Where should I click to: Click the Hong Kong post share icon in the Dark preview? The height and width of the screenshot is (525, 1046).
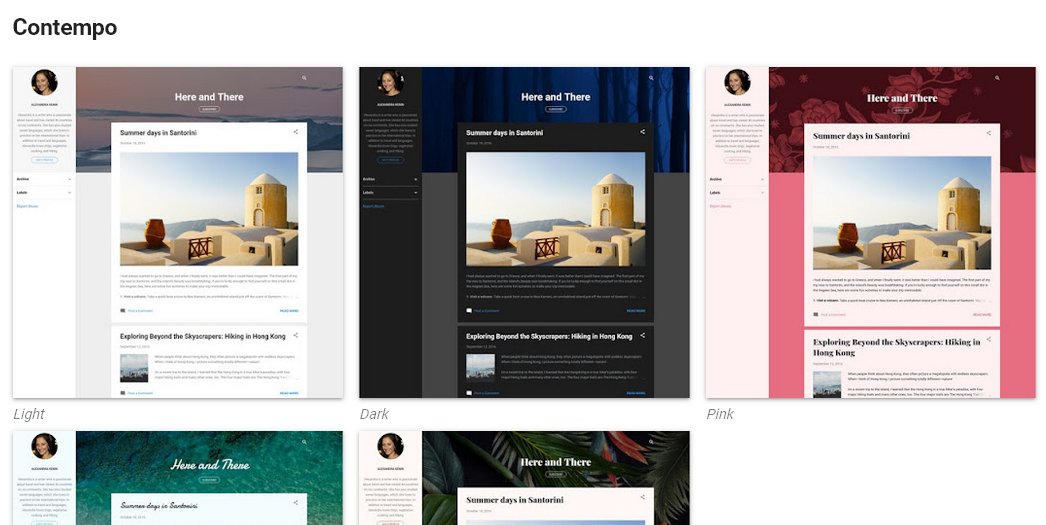[642, 336]
